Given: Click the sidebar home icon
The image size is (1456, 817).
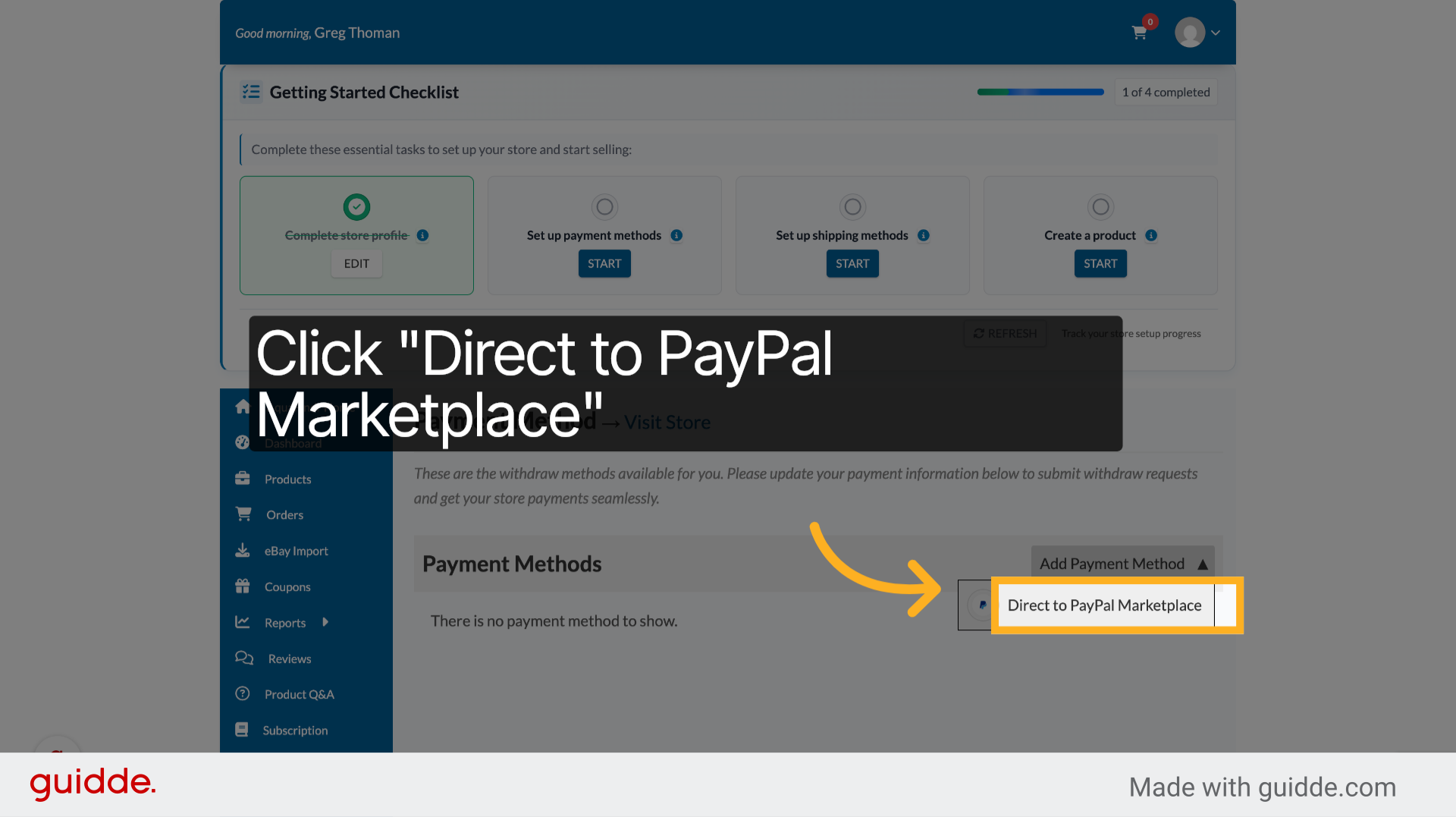Looking at the screenshot, I should pos(243,407).
